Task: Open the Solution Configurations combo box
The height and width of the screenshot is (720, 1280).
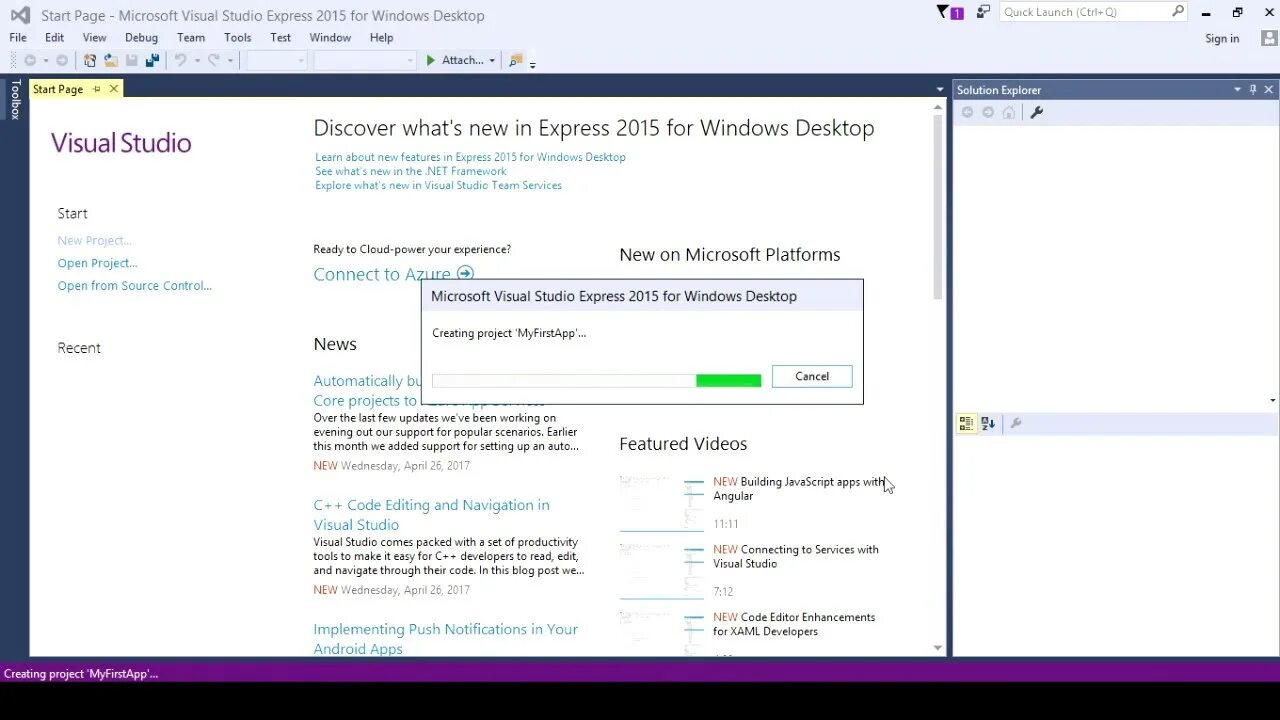Action: point(277,61)
